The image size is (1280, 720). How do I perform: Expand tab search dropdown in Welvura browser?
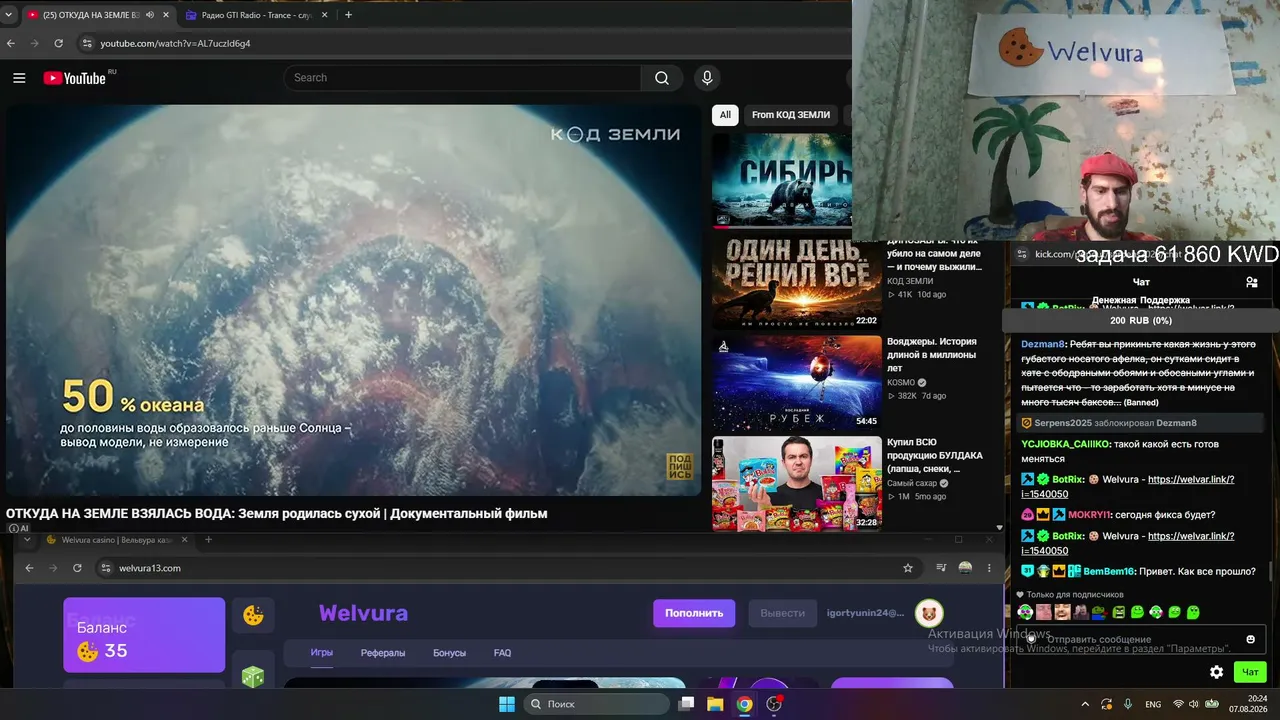[27, 540]
